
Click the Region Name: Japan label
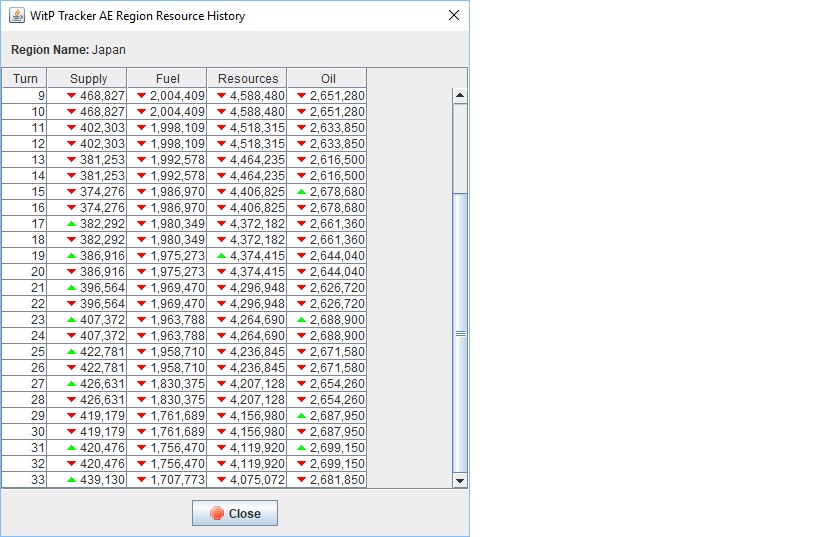pos(68,50)
